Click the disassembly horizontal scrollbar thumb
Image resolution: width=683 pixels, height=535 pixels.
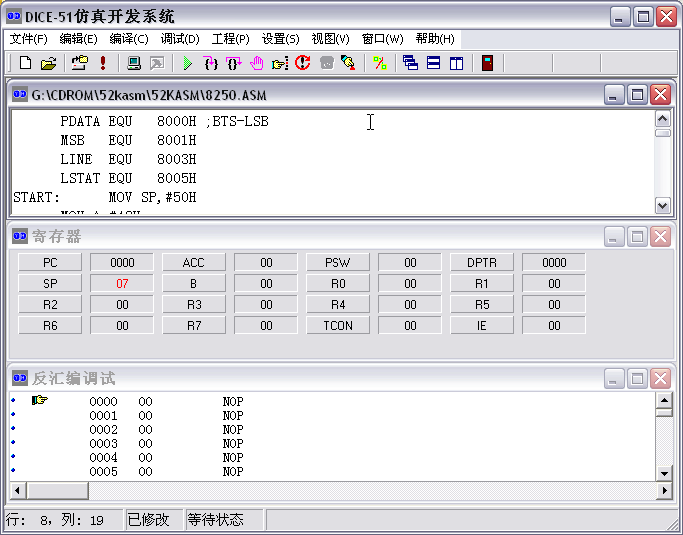tap(57, 491)
